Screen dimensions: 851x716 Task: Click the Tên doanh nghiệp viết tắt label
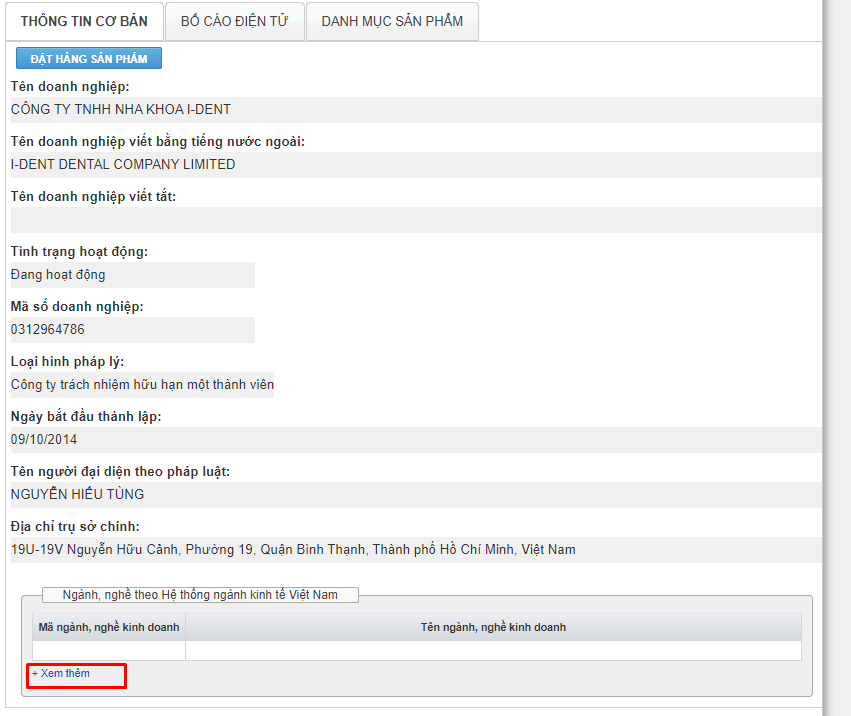[x=93, y=197]
